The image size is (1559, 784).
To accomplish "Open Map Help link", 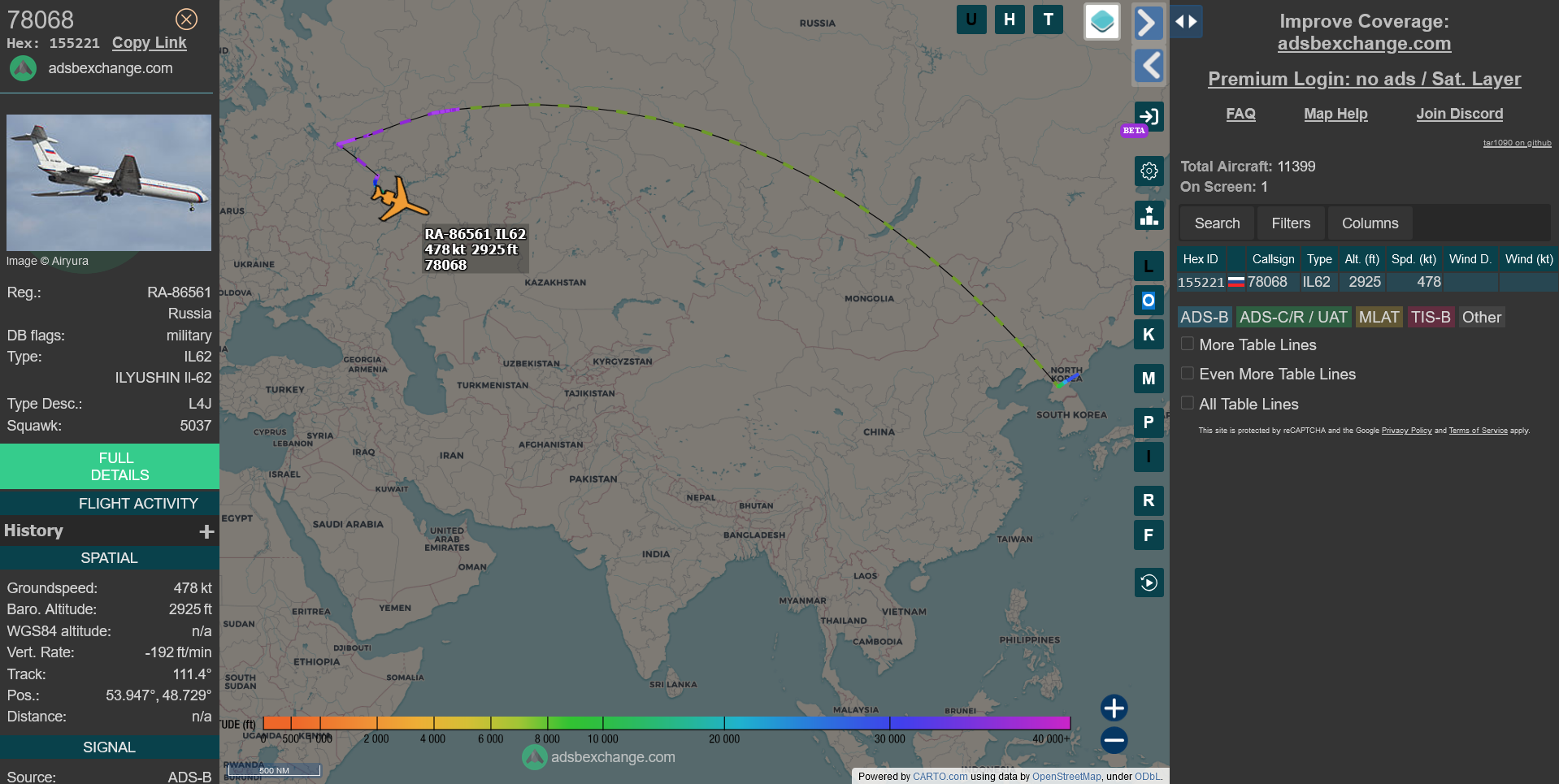I will (1335, 114).
